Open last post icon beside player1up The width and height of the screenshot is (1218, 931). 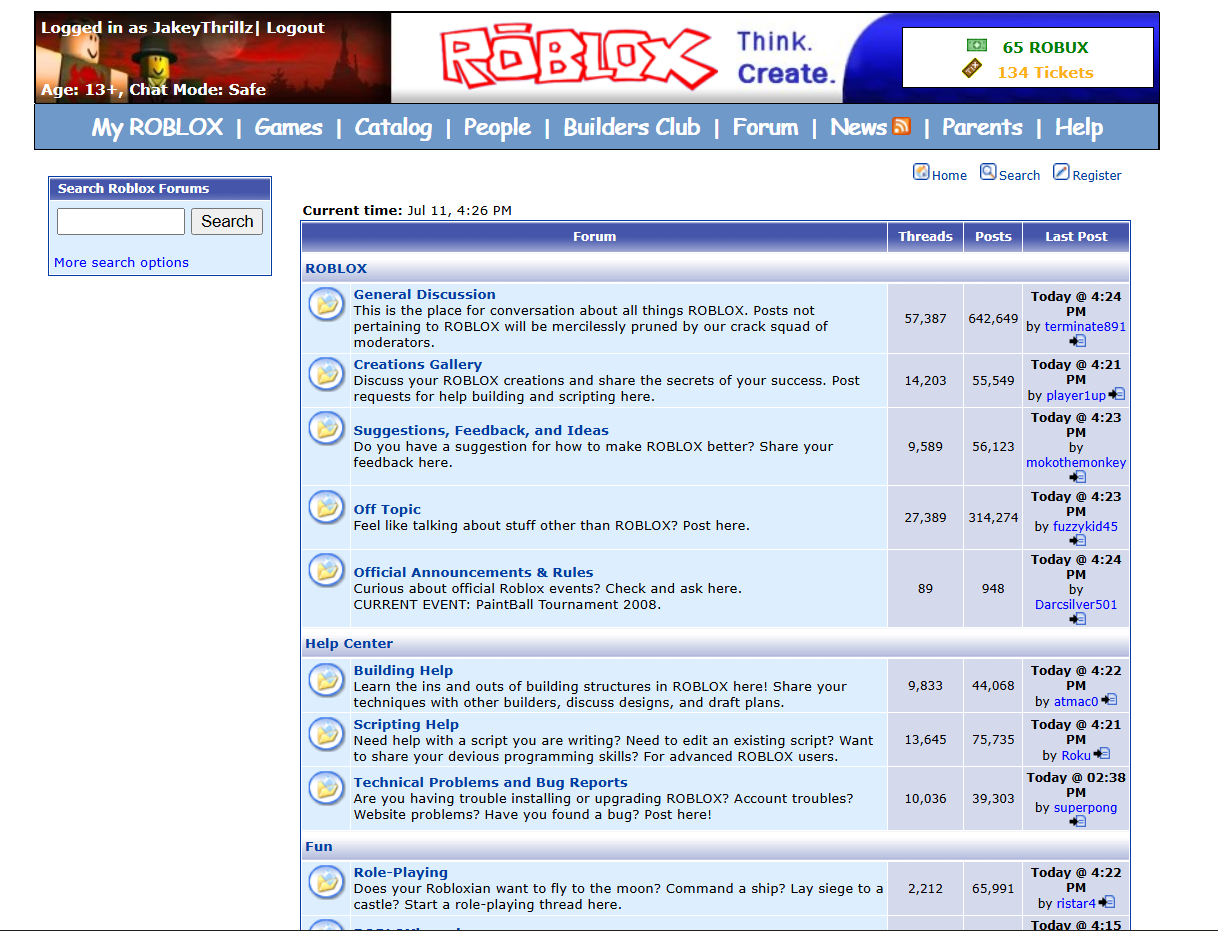1117,395
